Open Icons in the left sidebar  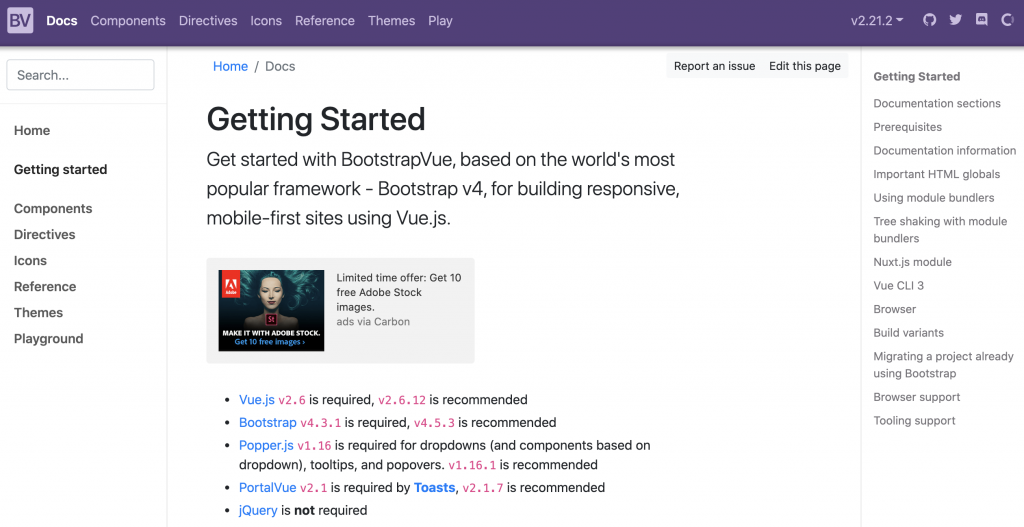point(30,261)
